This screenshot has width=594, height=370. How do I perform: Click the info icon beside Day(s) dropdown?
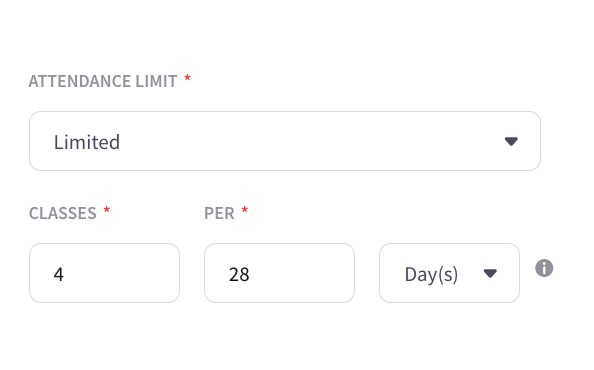pyautogui.click(x=544, y=268)
